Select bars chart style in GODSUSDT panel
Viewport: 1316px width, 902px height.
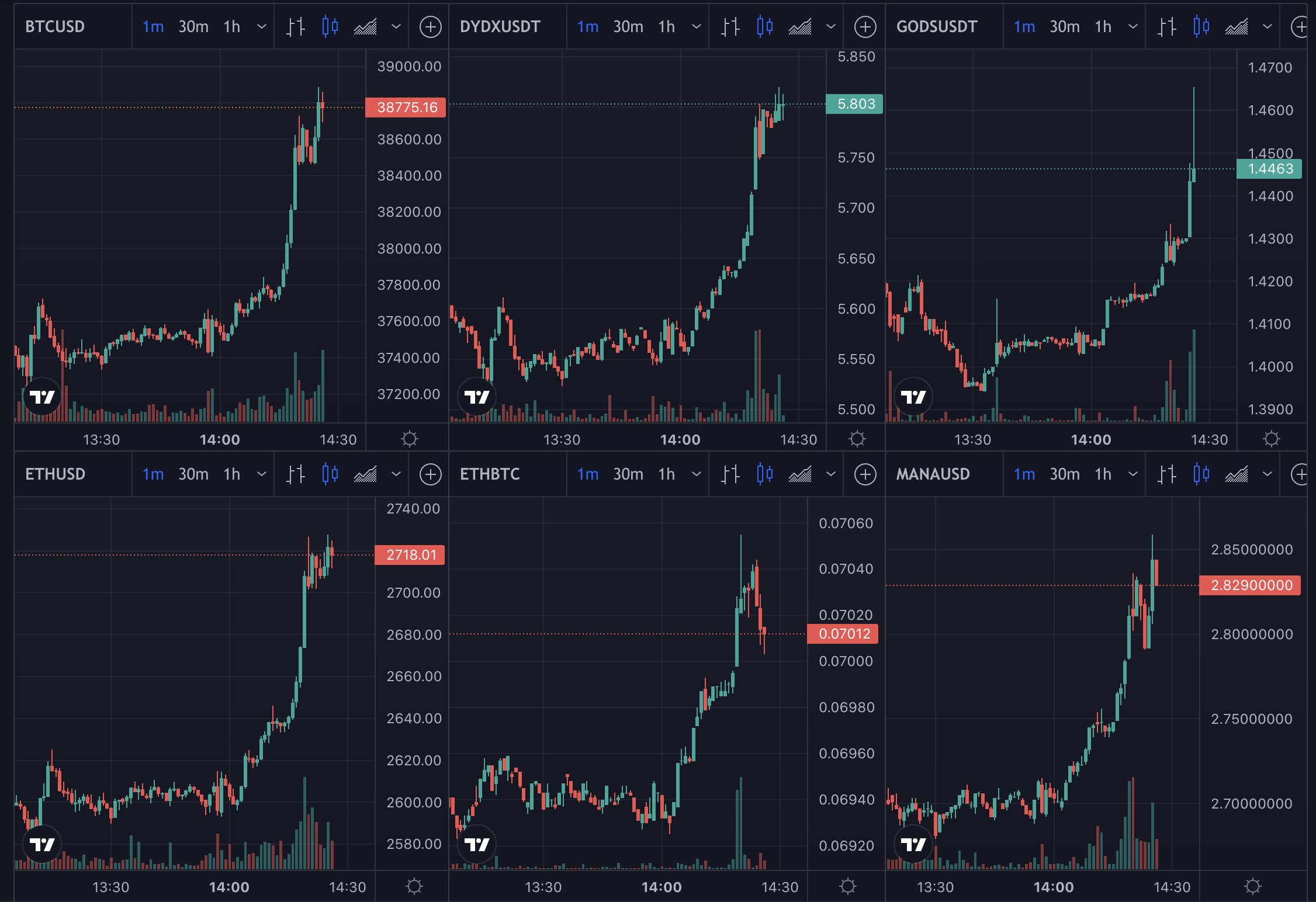pyautogui.click(x=1167, y=27)
